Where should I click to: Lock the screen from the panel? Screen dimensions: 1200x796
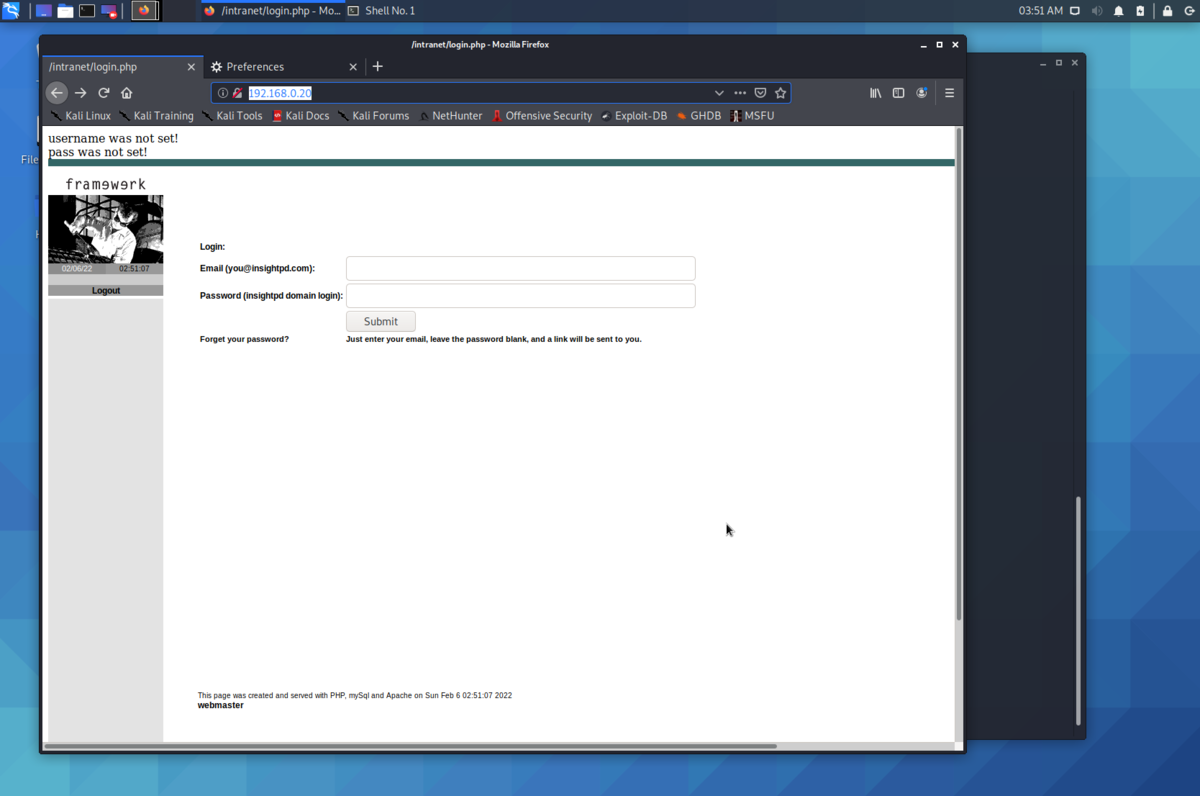pyautogui.click(x=1167, y=11)
